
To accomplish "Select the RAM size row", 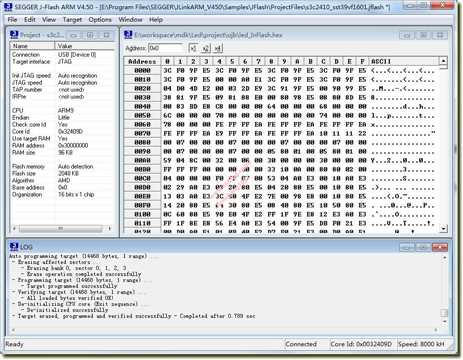I will click(x=62, y=152).
